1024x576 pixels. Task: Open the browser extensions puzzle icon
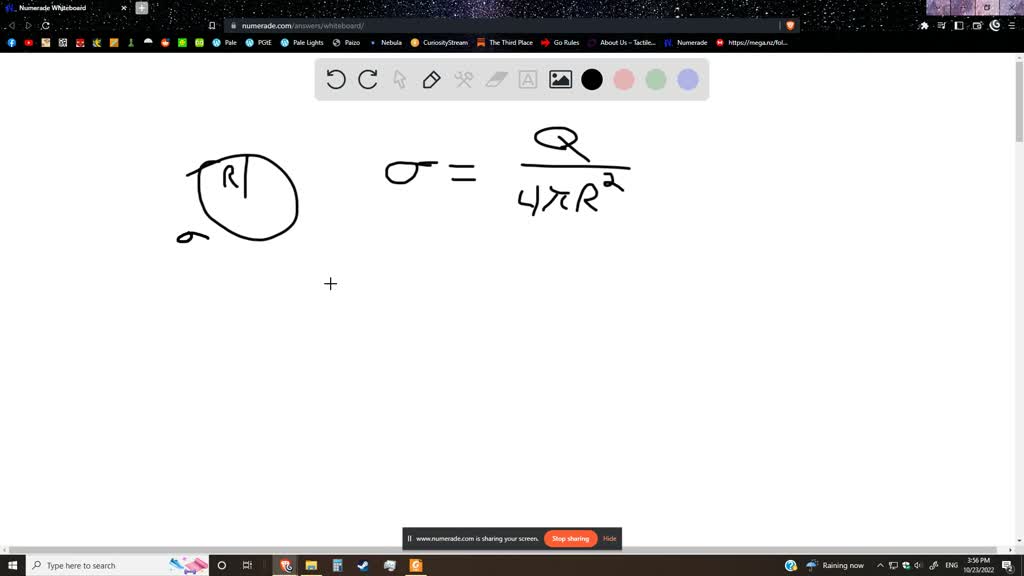click(924, 25)
